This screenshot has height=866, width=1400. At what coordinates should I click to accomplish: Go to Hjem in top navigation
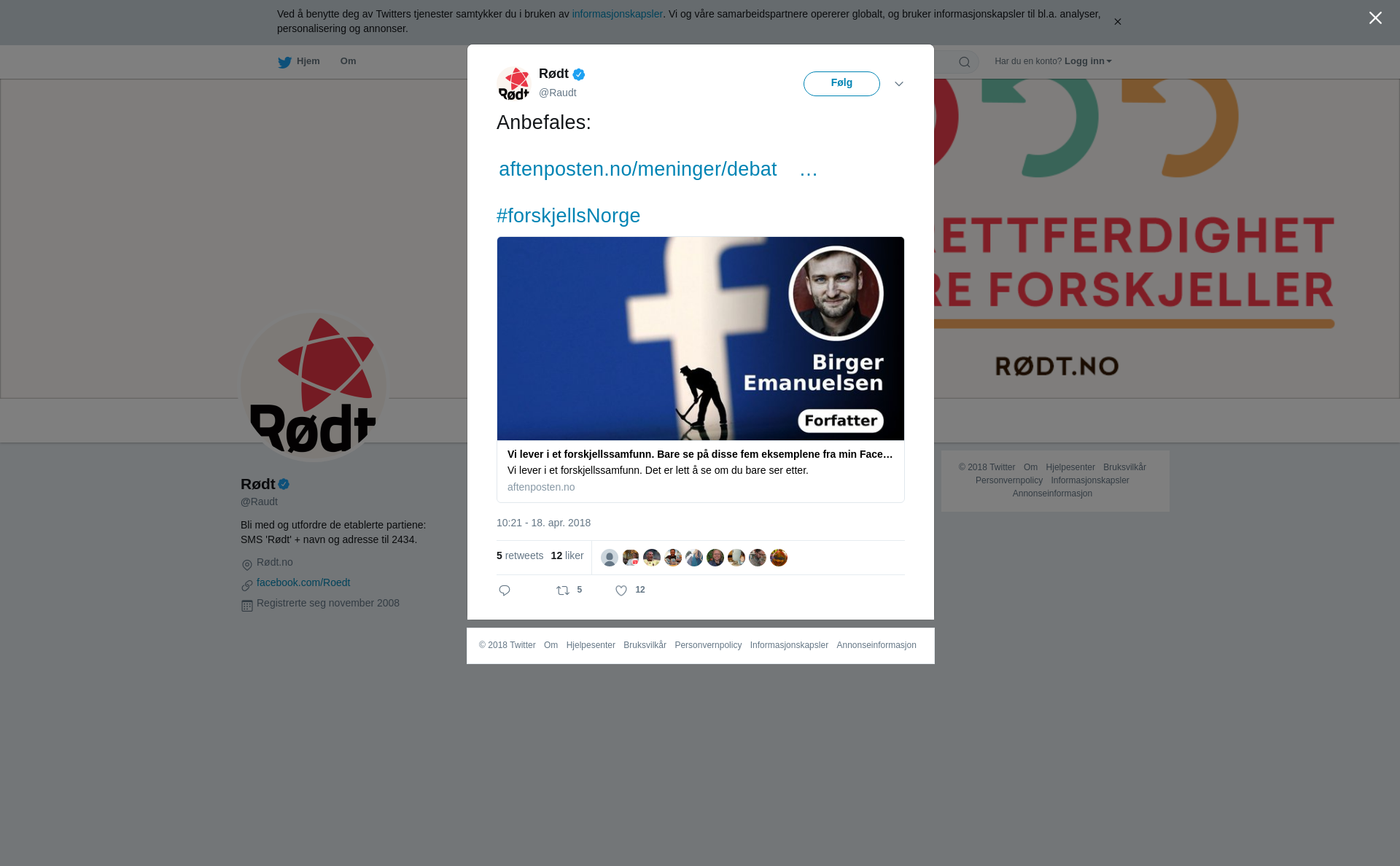[308, 61]
